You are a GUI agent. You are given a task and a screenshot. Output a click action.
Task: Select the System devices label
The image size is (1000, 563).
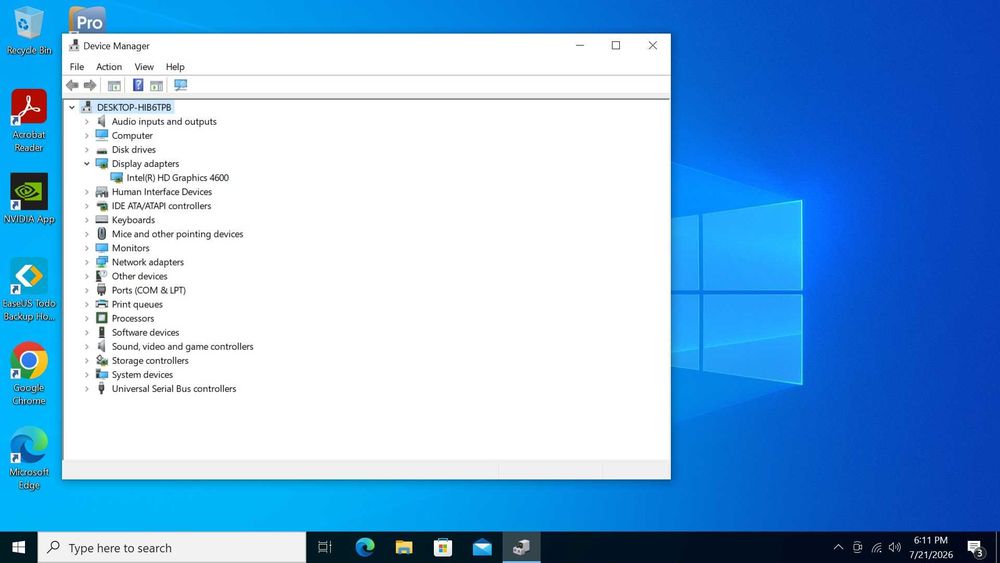(x=142, y=374)
